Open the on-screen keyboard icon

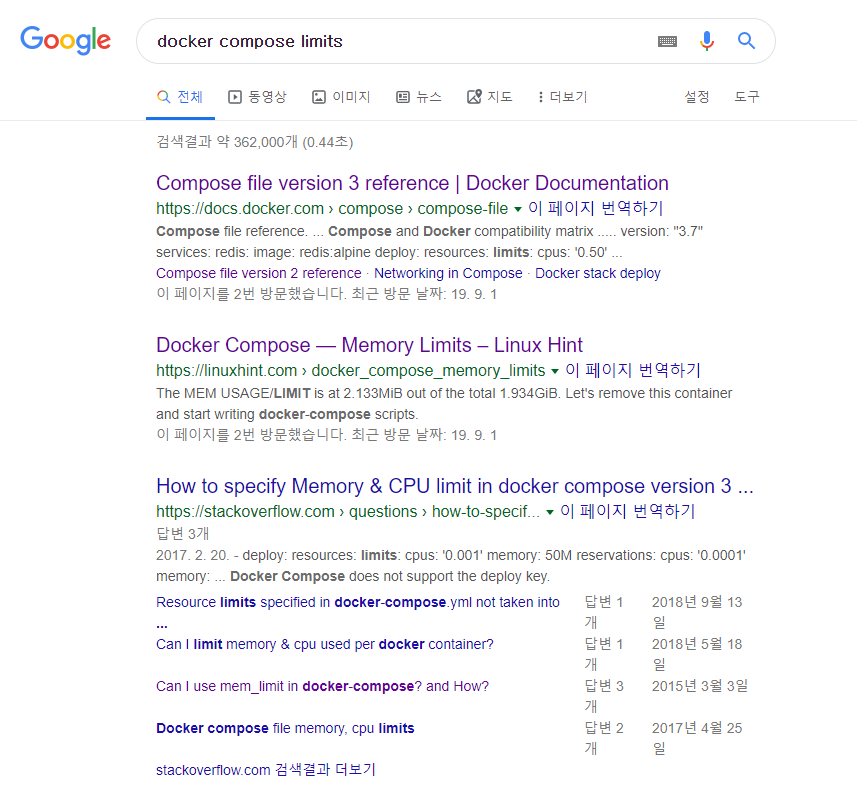(x=667, y=41)
